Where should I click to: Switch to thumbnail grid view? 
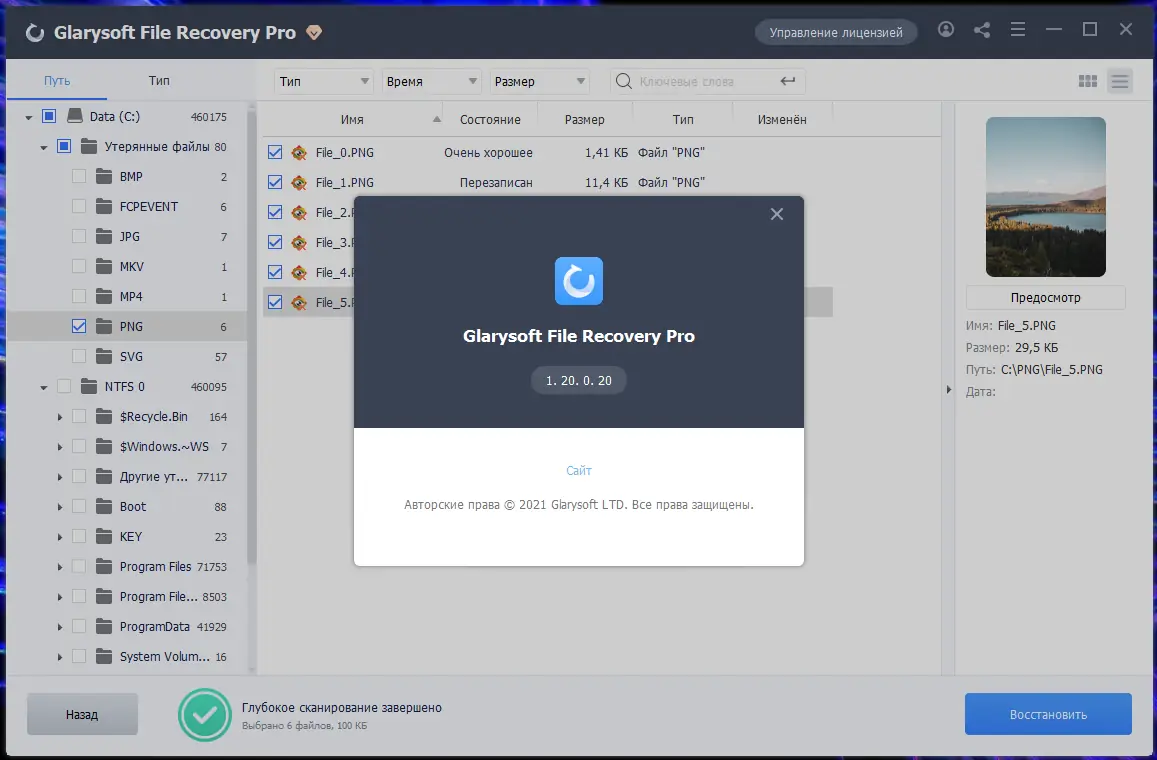1088,81
